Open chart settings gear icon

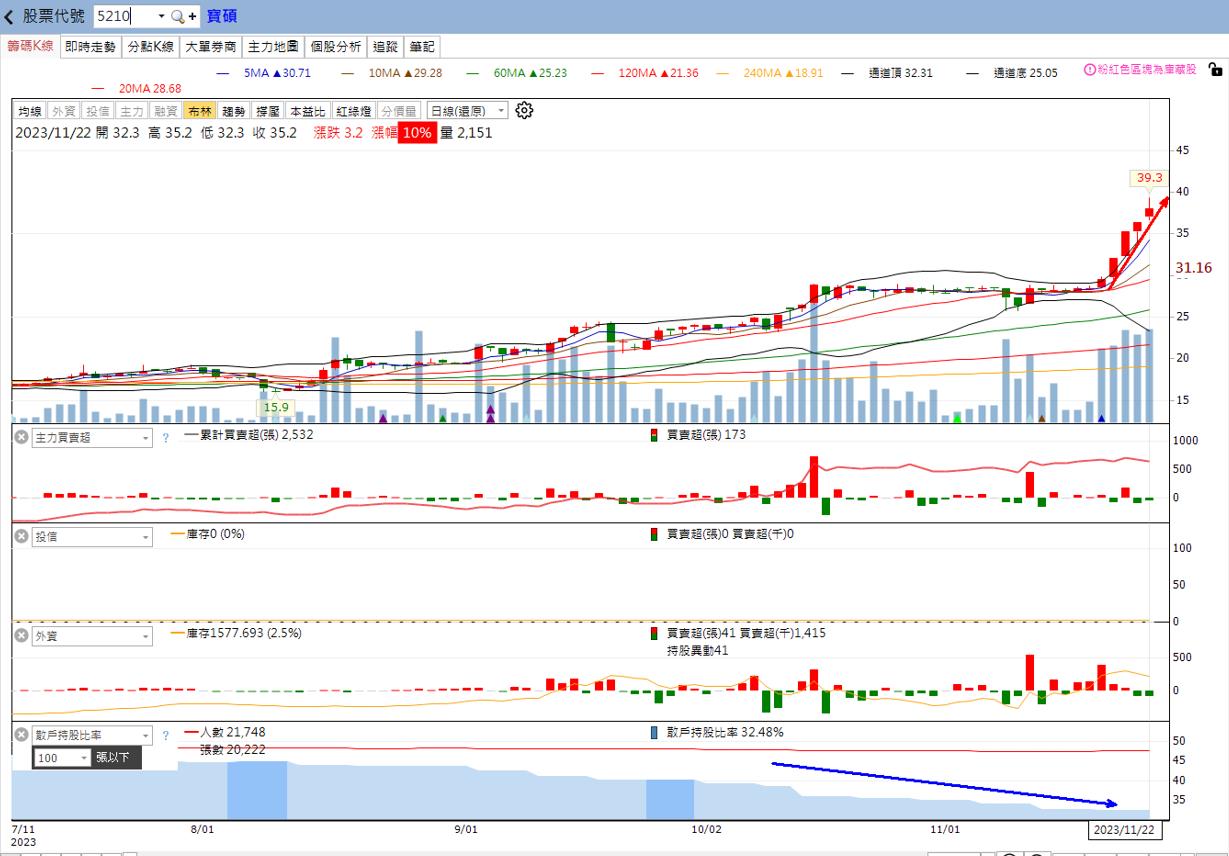pyautogui.click(x=525, y=110)
